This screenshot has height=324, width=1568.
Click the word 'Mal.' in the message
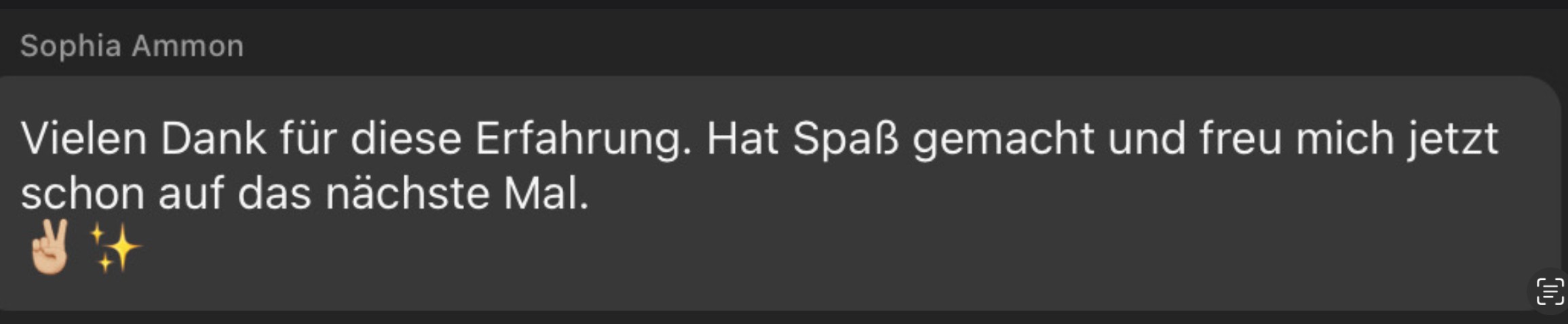pyautogui.click(x=546, y=194)
